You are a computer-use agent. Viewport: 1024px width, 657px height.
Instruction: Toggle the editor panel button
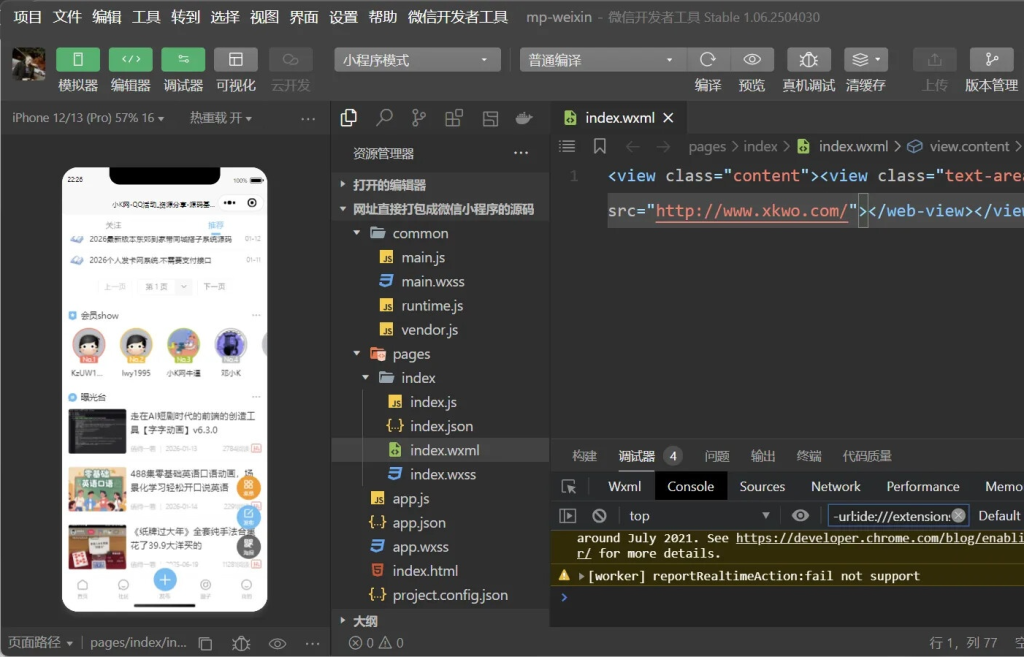click(130, 60)
